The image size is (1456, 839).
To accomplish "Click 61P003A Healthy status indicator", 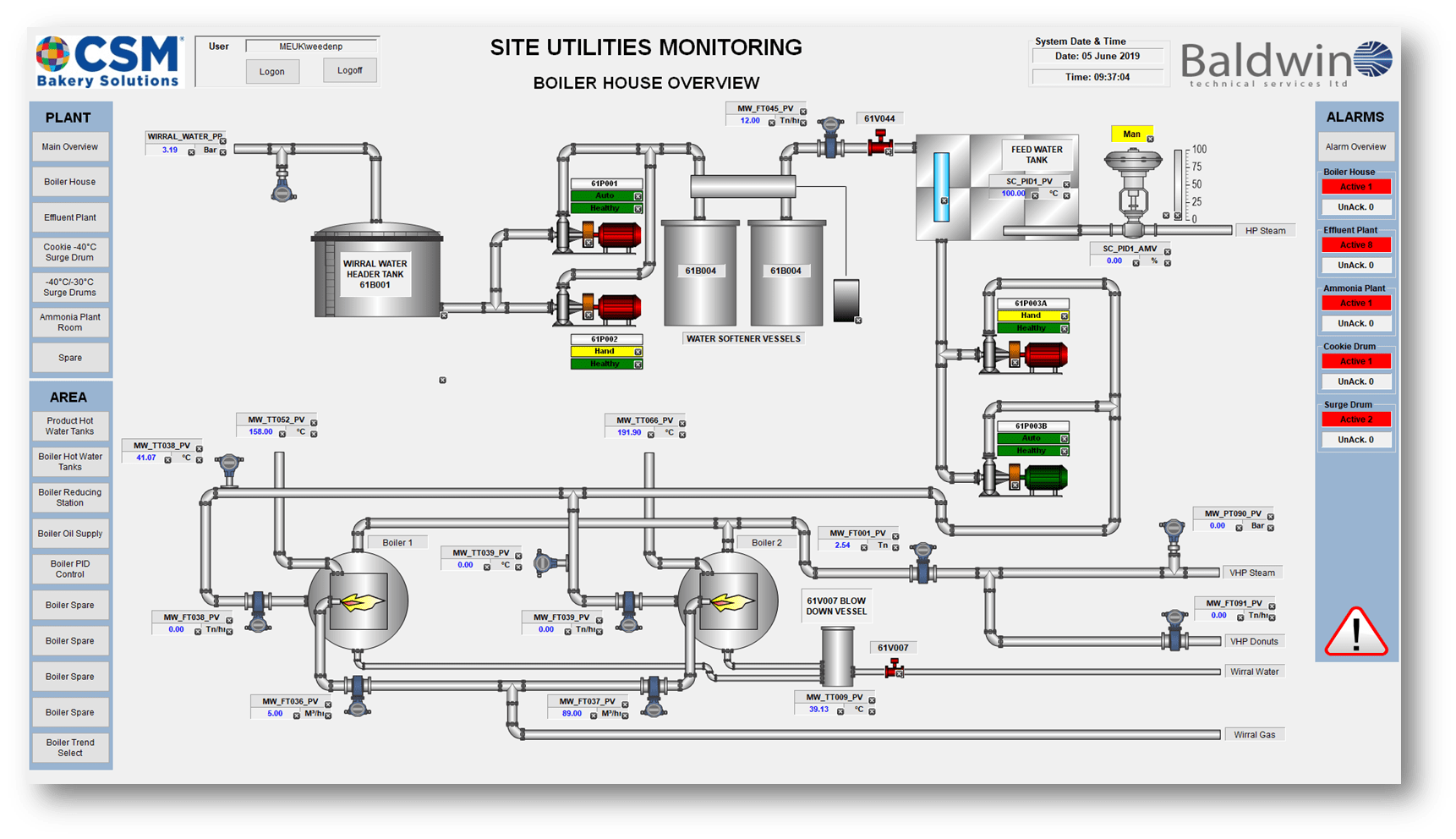I will pos(1032,328).
